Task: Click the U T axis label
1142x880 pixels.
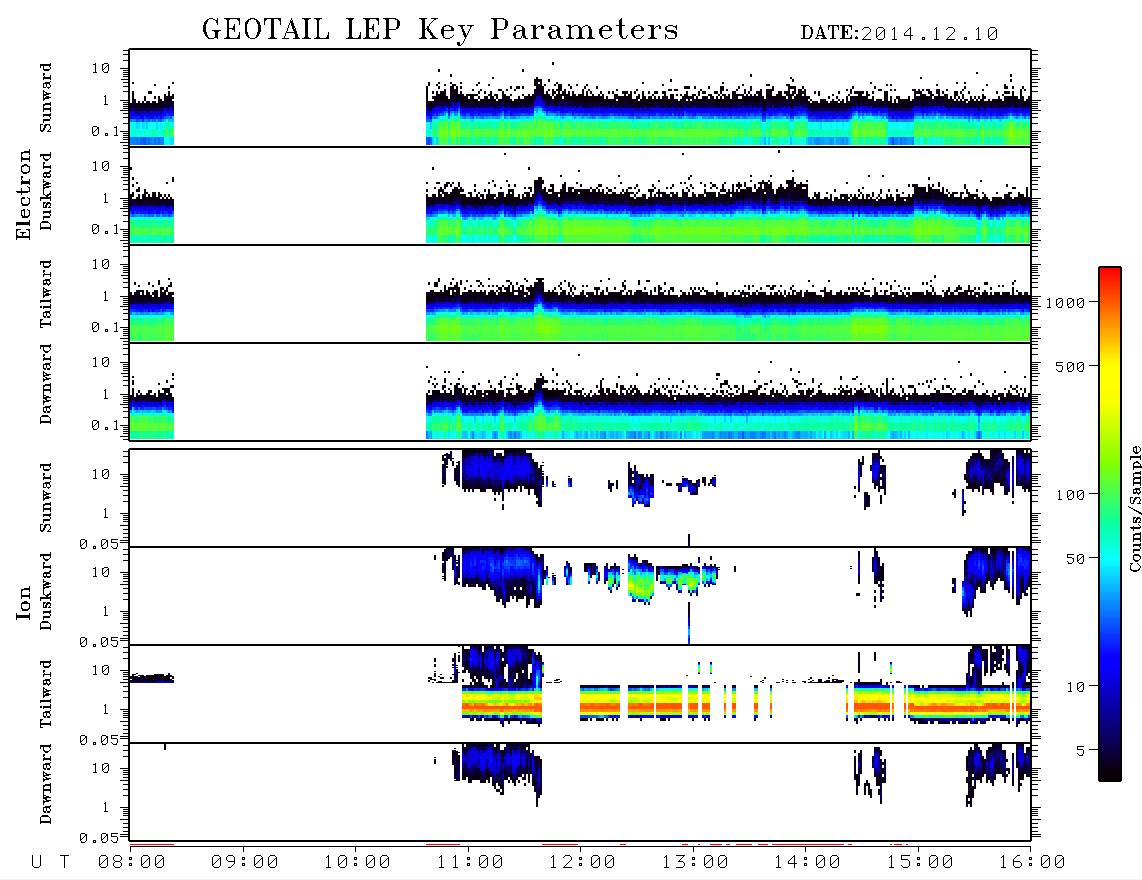Action: click(50, 862)
